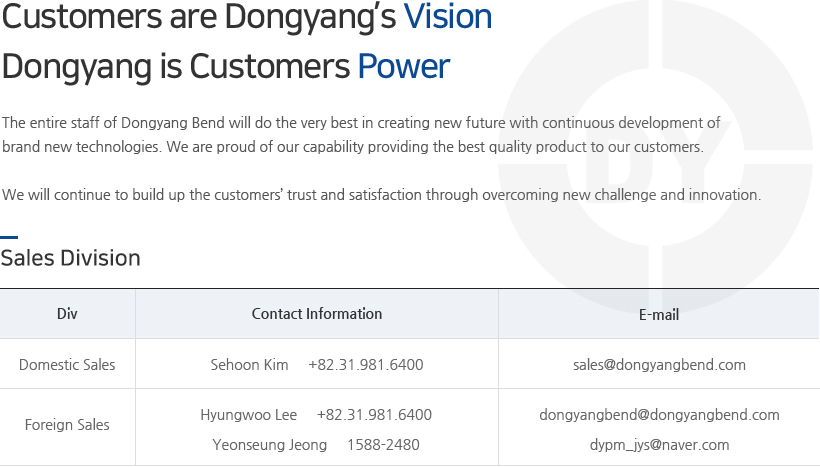820x467 pixels.
Task: Click the E-mail column header
Action: pyautogui.click(x=659, y=315)
